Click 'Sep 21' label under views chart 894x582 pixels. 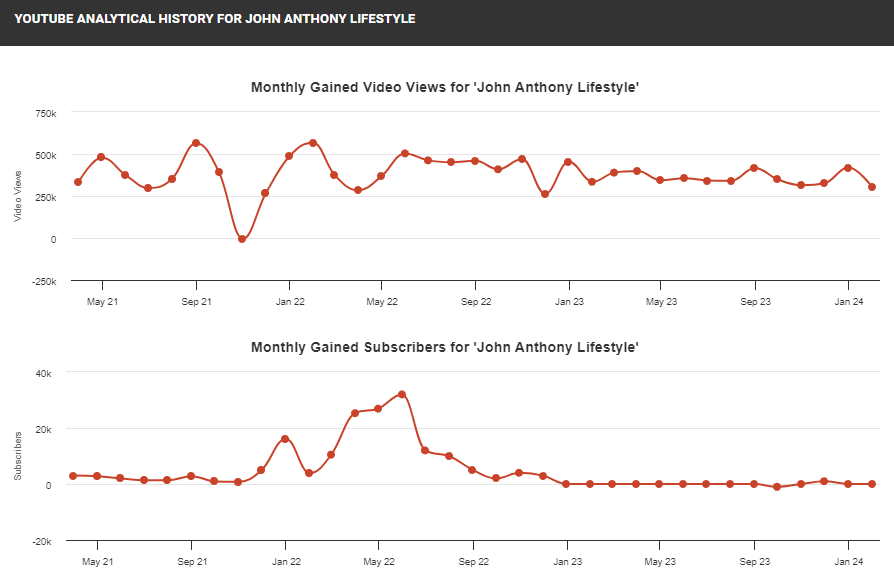click(196, 302)
